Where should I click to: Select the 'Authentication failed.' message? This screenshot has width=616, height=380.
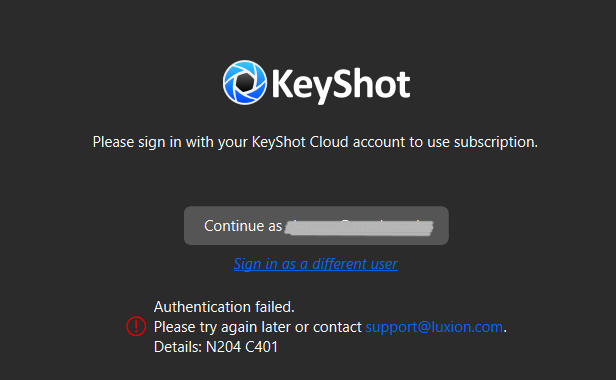point(224,307)
